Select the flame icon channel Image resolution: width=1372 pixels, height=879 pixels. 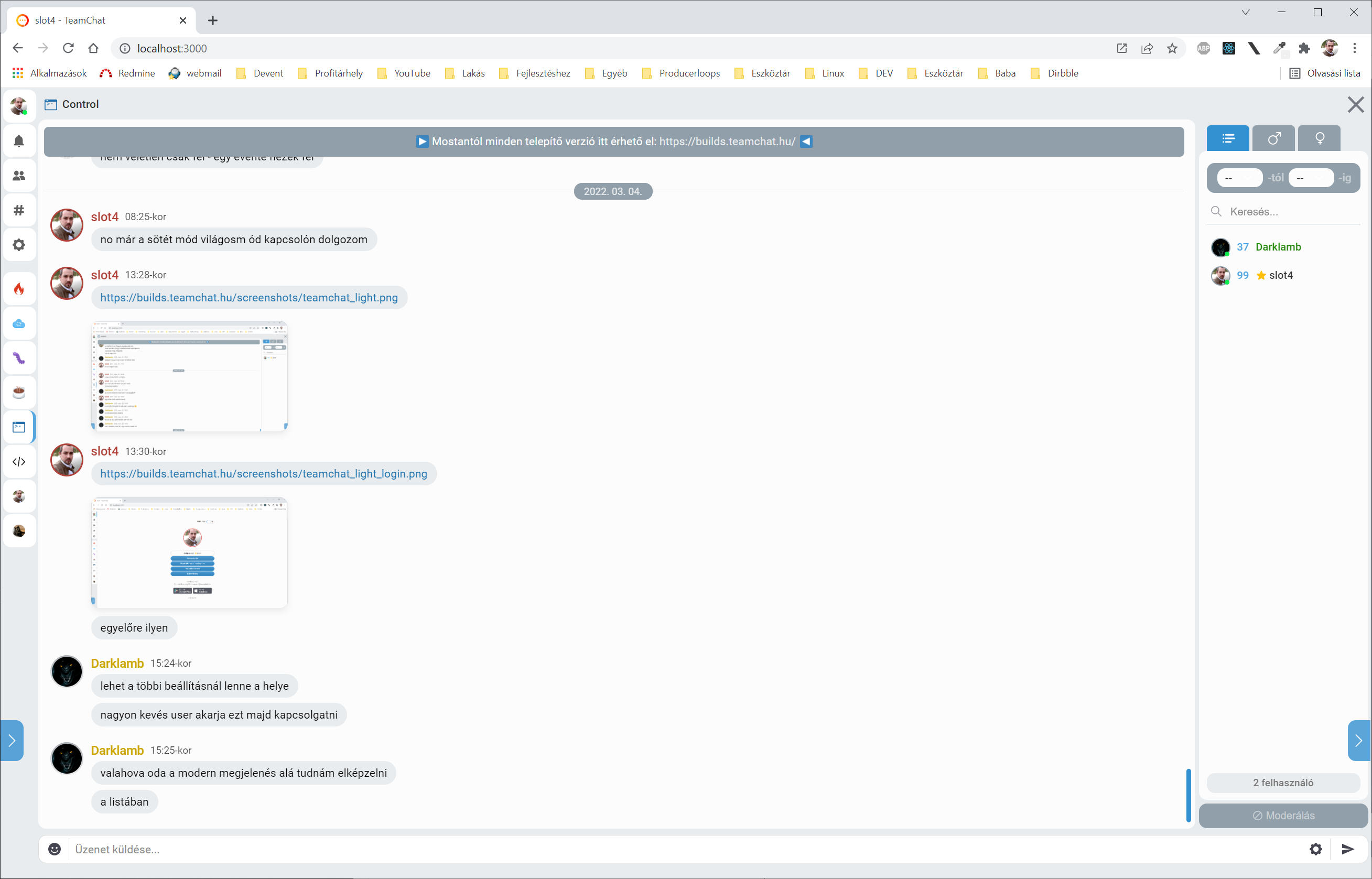pyautogui.click(x=19, y=289)
